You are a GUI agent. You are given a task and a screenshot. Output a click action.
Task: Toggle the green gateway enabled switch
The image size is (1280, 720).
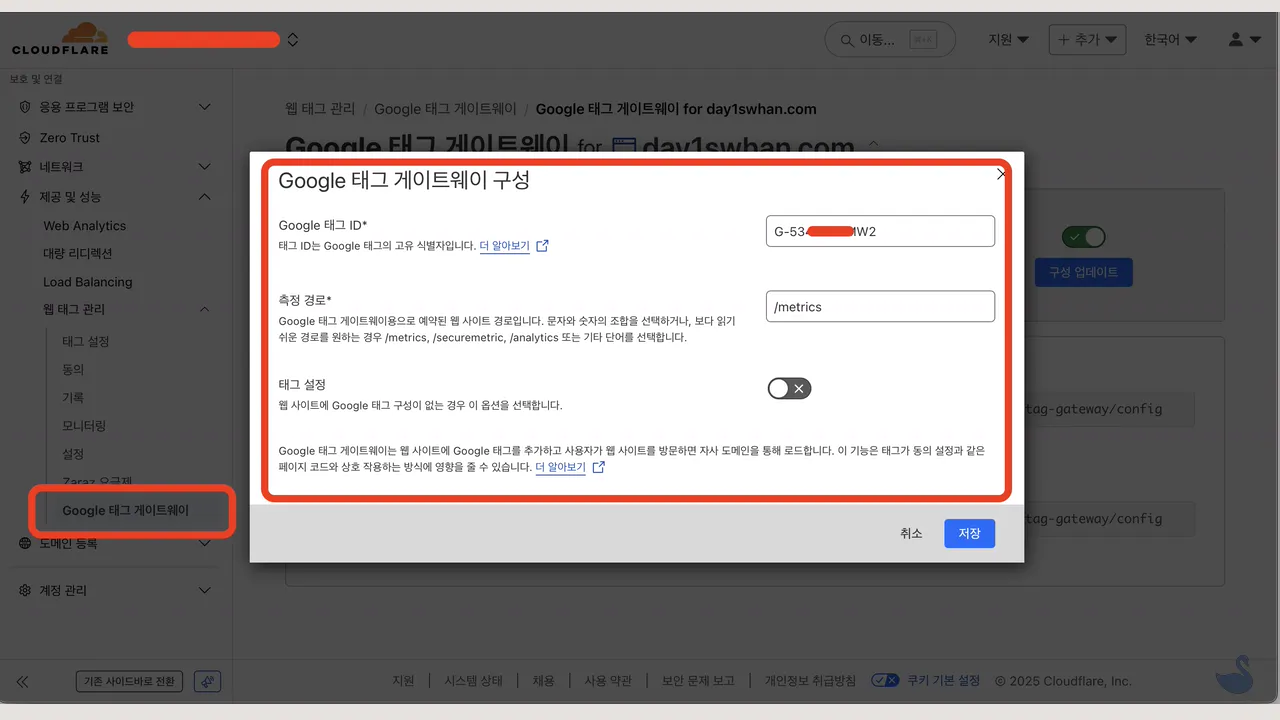(1084, 237)
